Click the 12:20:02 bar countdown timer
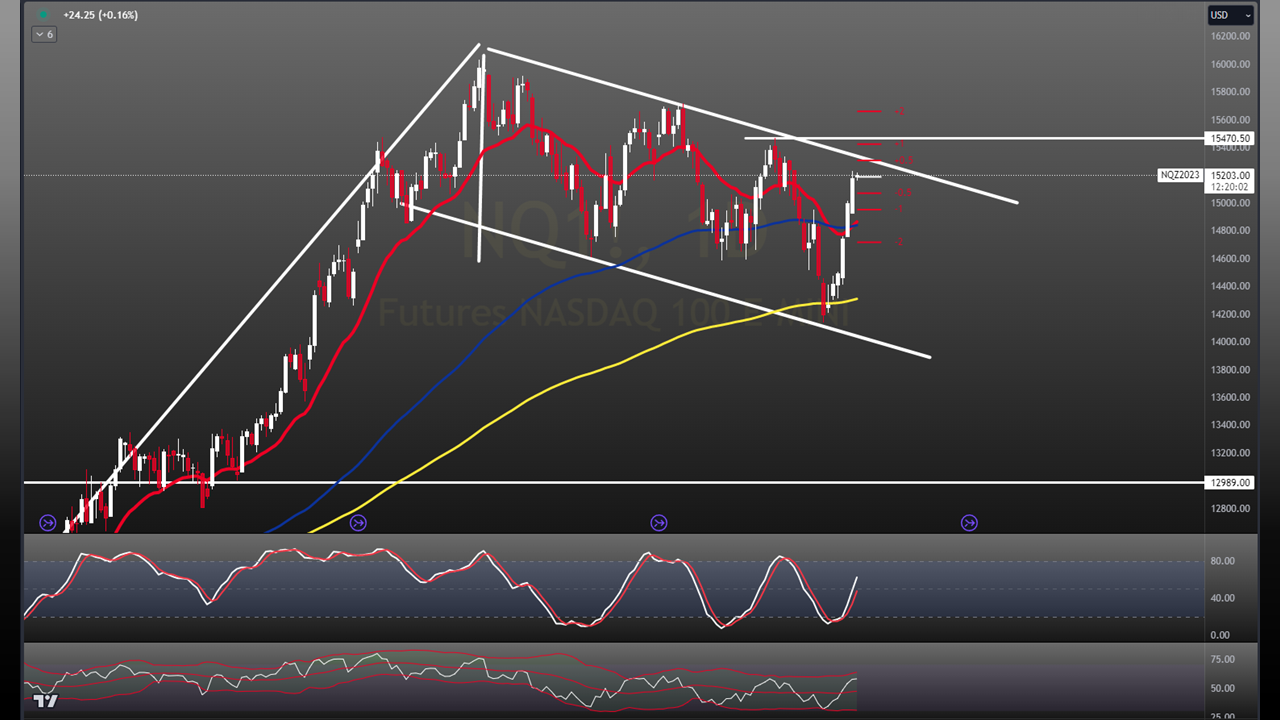The width and height of the screenshot is (1280, 720). [1227, 187]
